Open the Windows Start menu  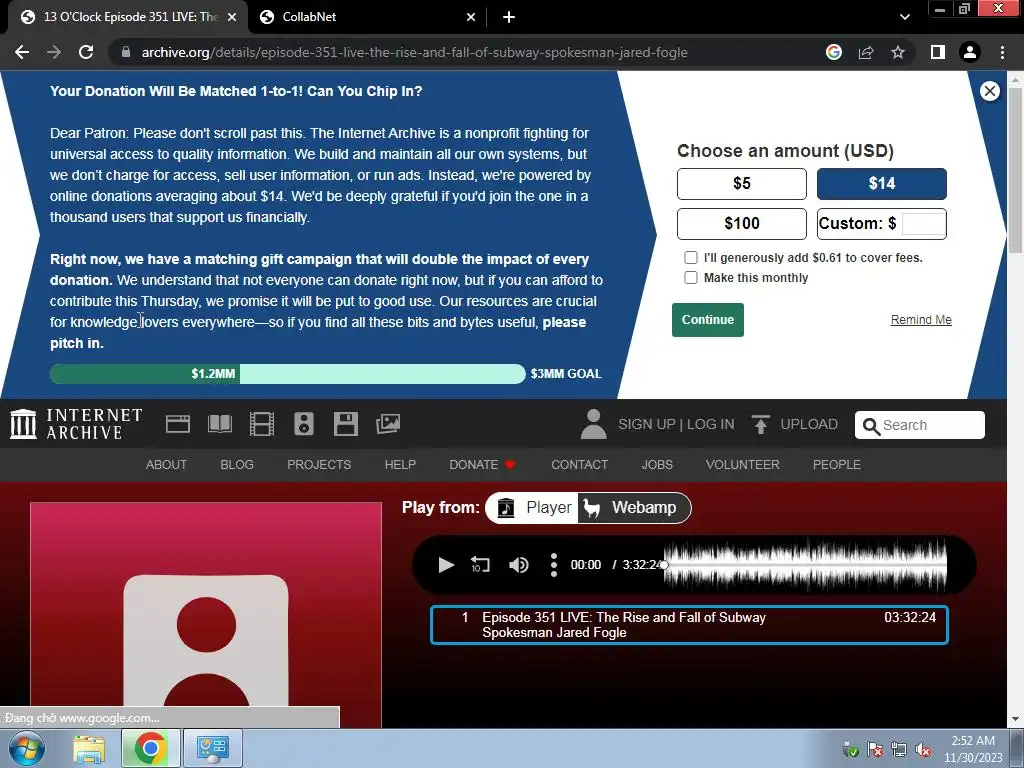point(27,748)
